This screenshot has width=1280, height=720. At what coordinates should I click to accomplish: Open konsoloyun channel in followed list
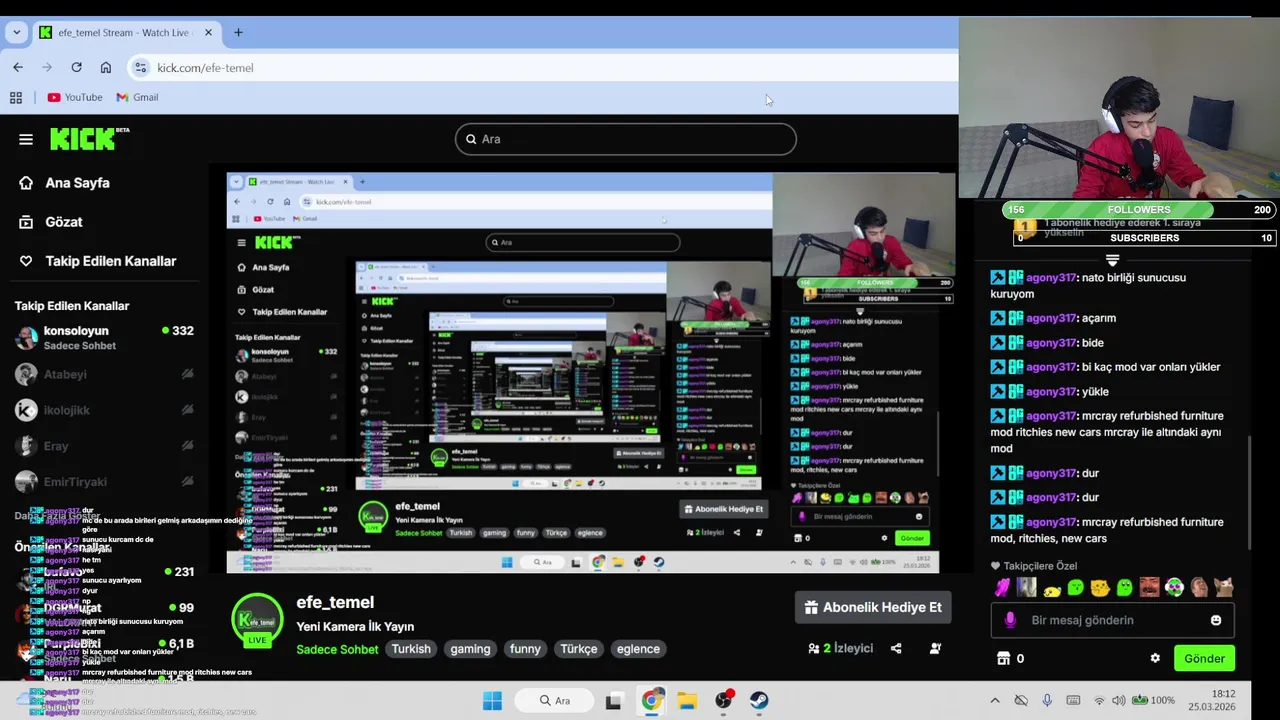coord(104,338)
